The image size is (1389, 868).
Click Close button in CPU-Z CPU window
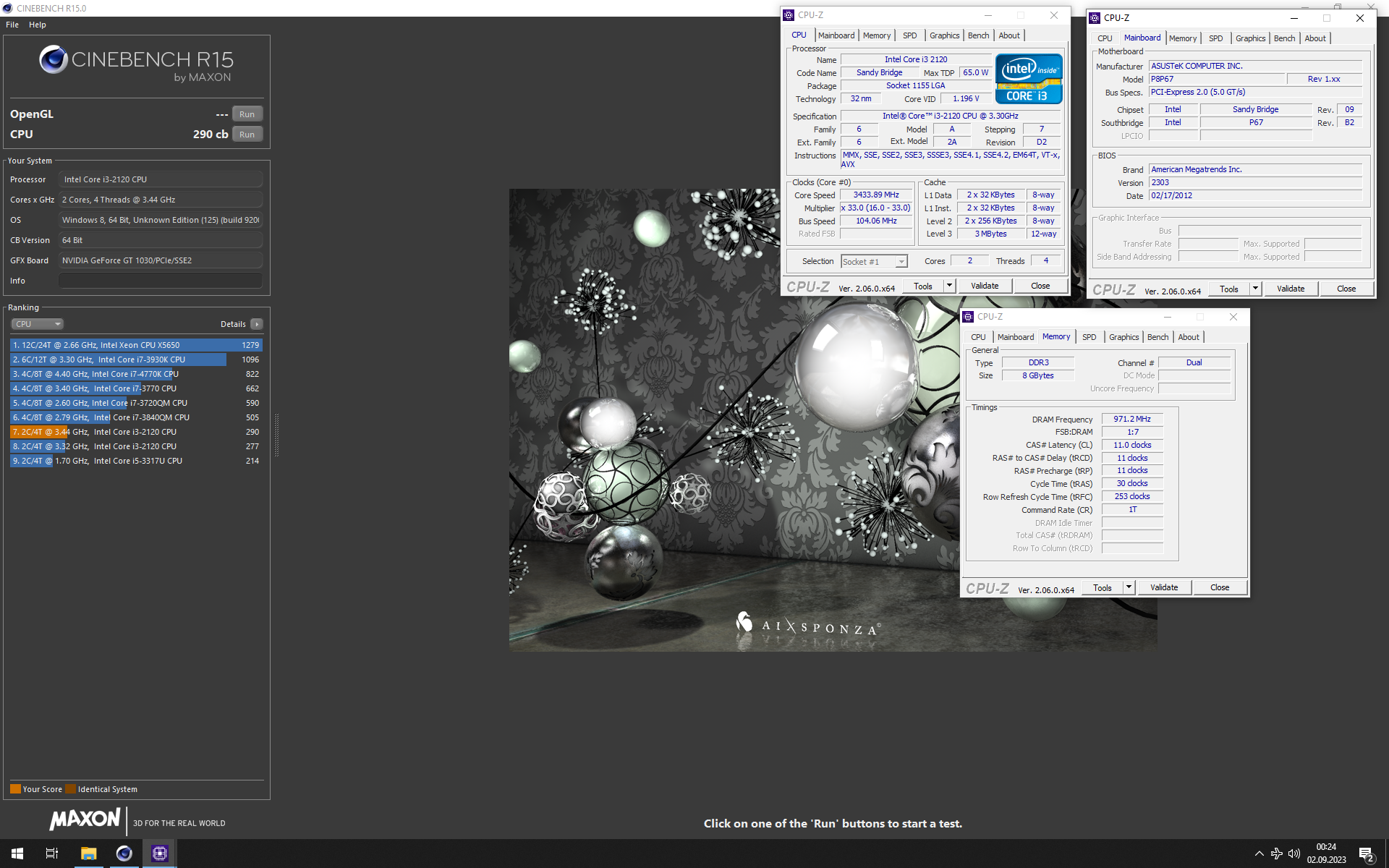(1040, 286)
